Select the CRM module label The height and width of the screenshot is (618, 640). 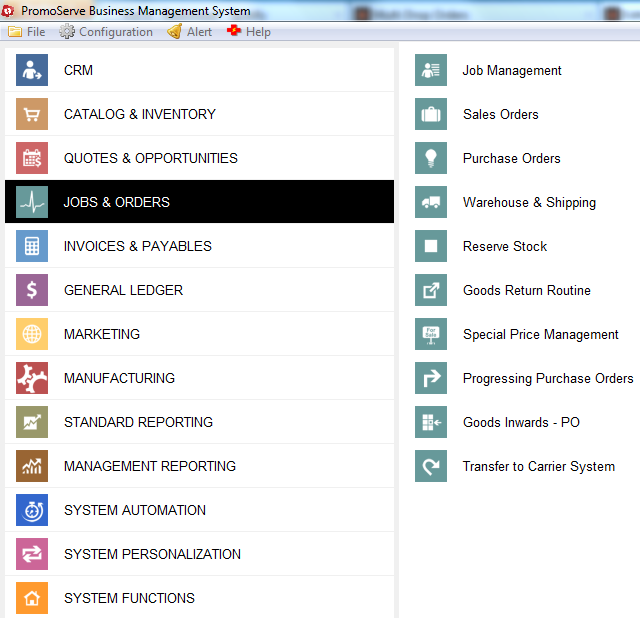[x=78, y=70]
